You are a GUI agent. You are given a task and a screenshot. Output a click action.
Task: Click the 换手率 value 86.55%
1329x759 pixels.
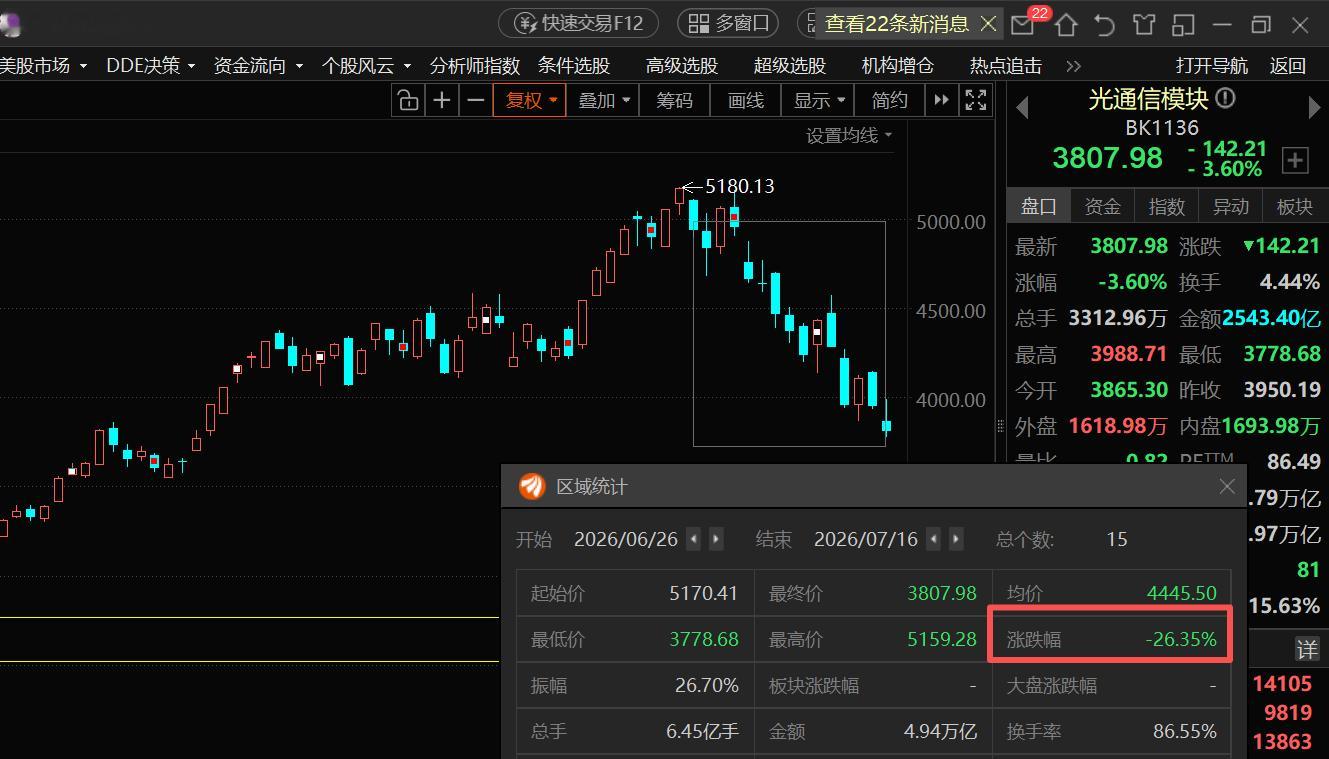pos(1185,731)
